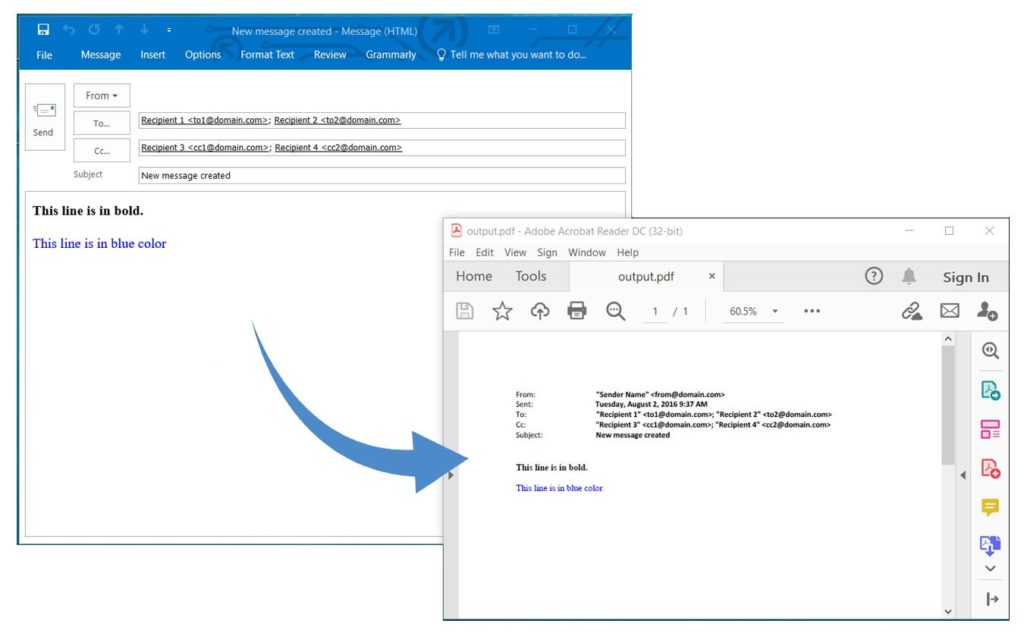Switch to the Grammarly ribbon tab
This screenshot has width=1024, height=636.
(x=390, y=55)
